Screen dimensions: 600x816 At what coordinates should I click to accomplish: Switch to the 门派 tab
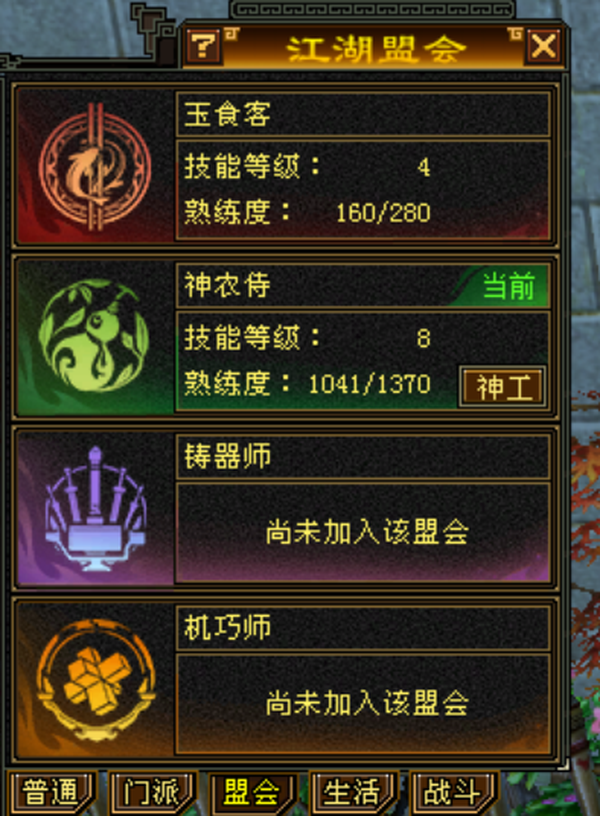click(x=151, y=794)
